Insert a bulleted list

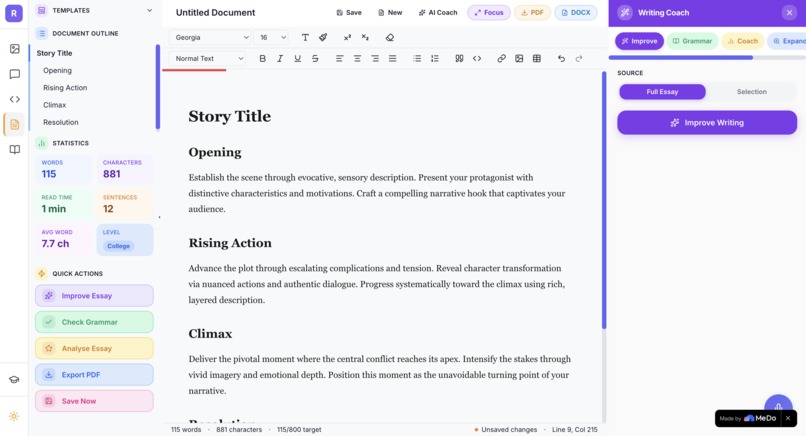click(417, 59)
